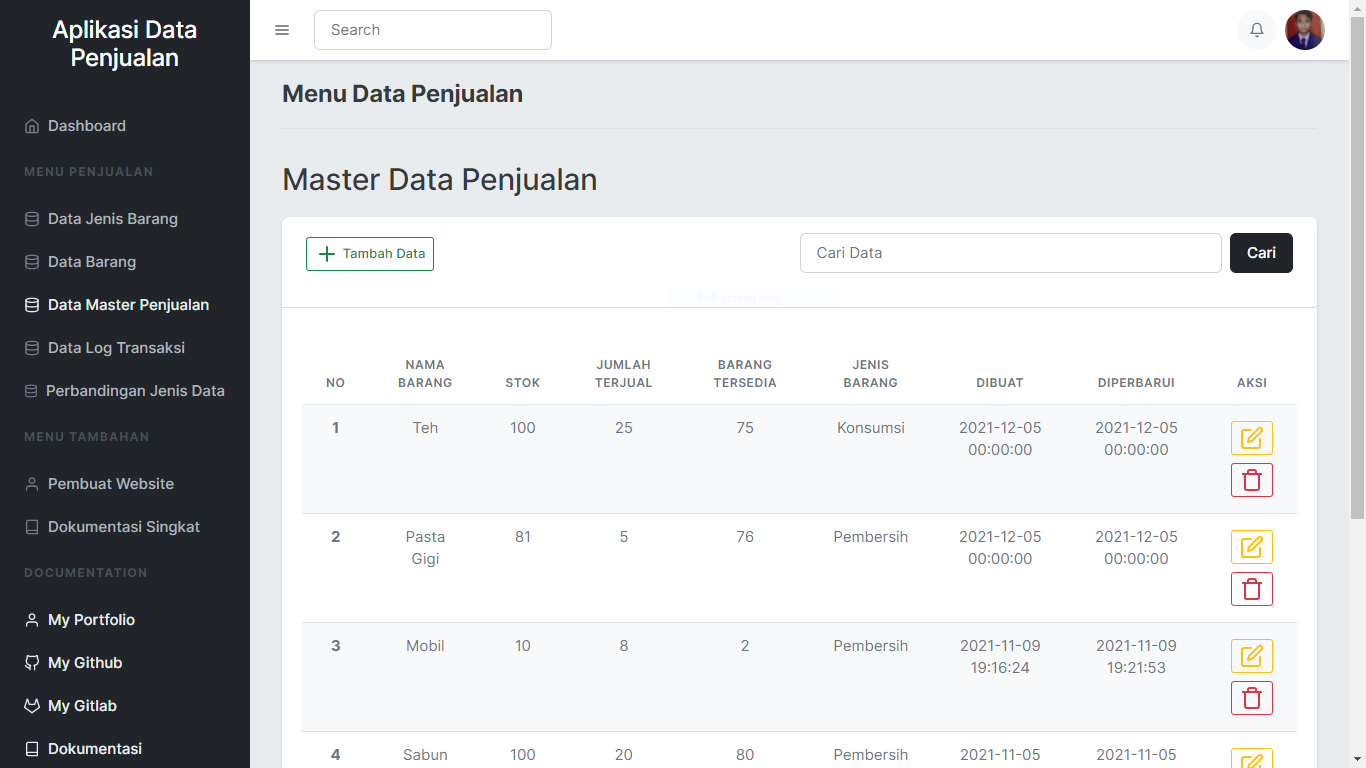Edit the Pasta Gigi row
Viewport: 1366px width, 768px height.
point(1252,547)
